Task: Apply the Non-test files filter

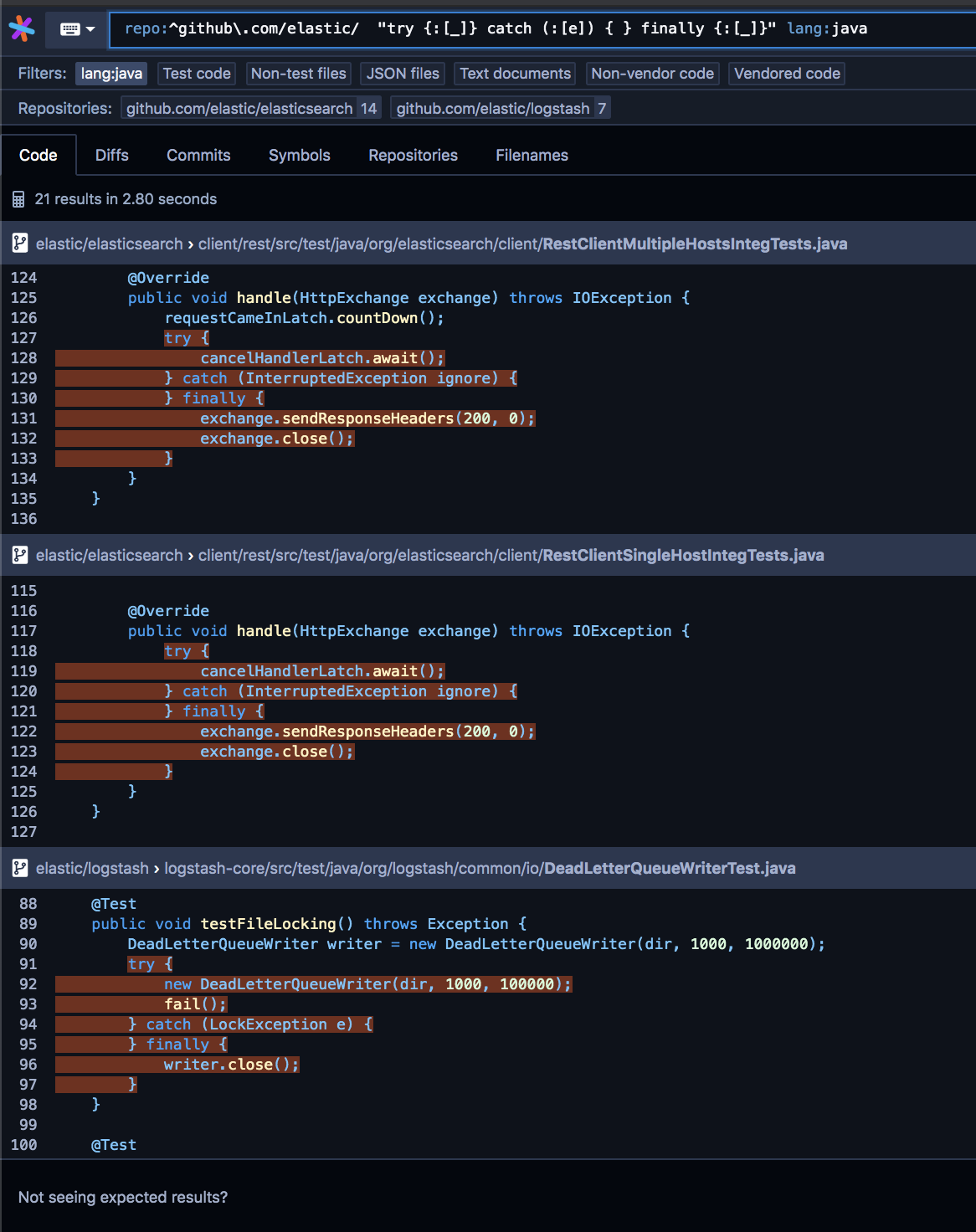Action: tap(298, 74)
